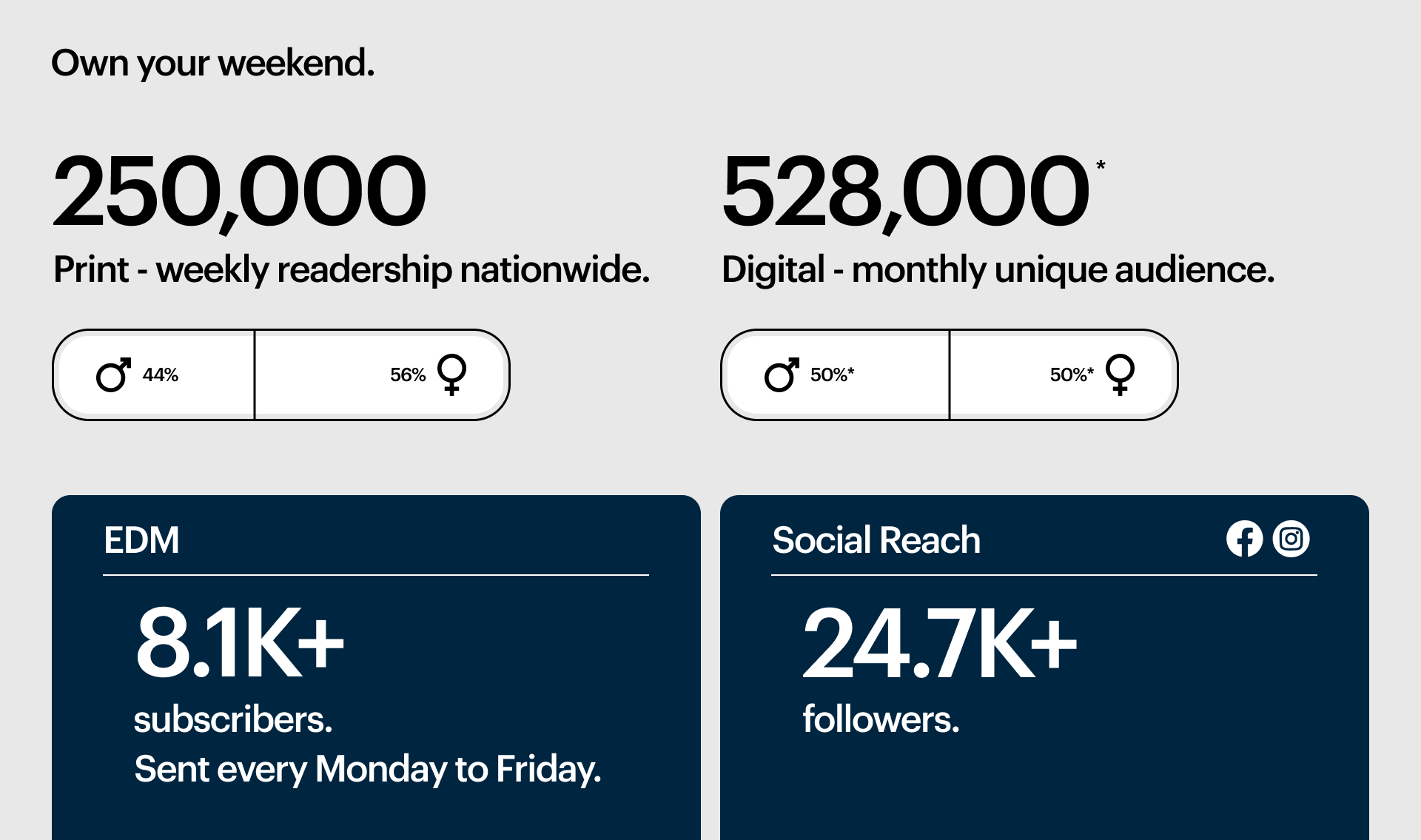1421x840 pixels.
Task: Click 'Sent every Monday to Friday.' text
Action: point(368,770)
